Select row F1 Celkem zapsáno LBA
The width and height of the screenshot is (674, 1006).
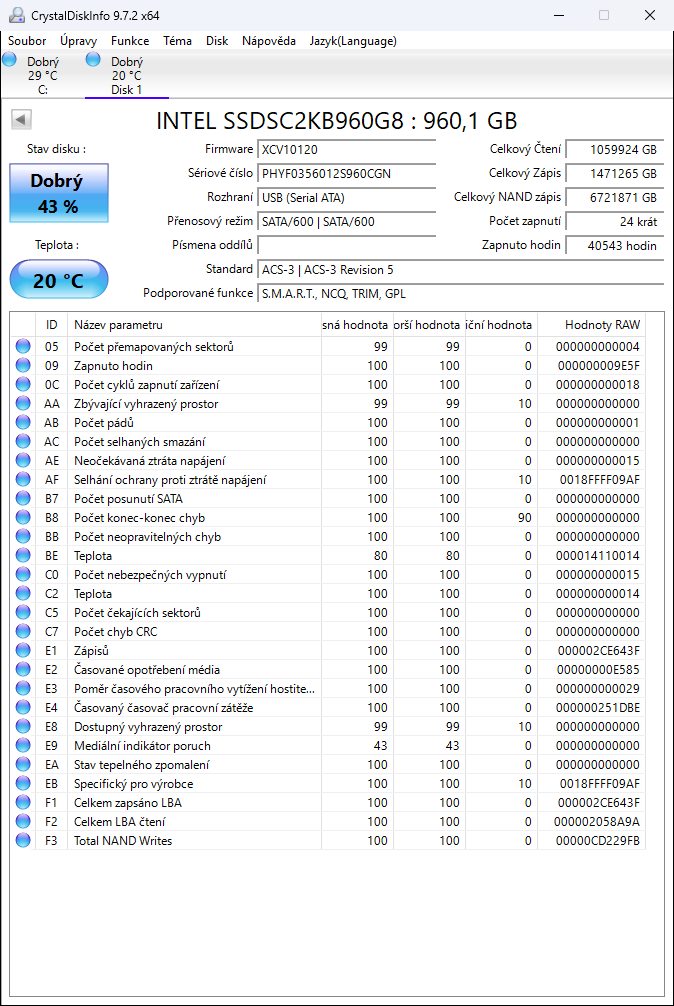(328, 803)
